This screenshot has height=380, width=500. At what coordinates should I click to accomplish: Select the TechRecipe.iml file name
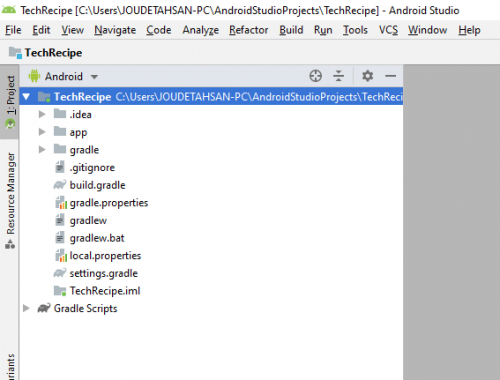point(105,291)
